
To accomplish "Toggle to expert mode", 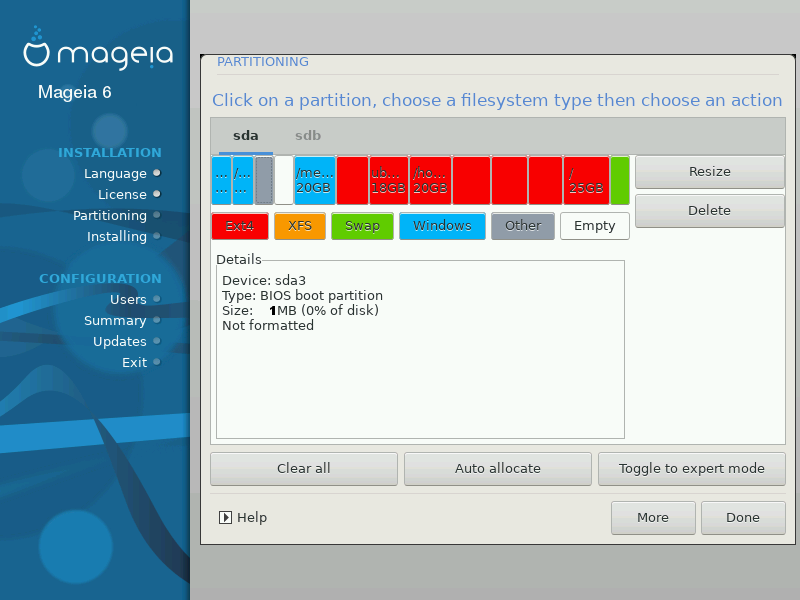I will point(691,469).
